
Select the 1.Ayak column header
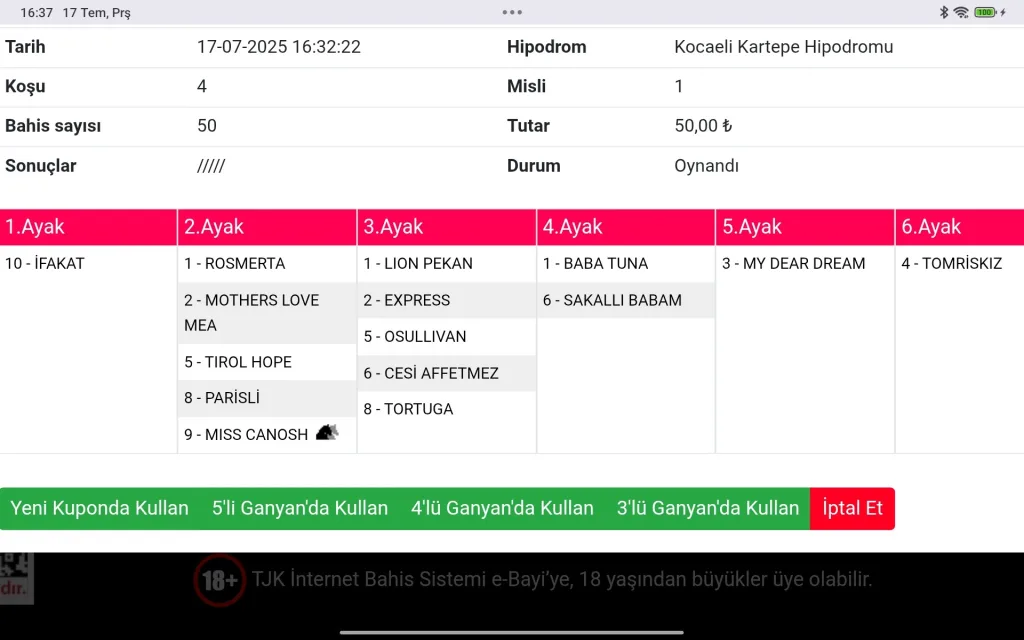88,227
